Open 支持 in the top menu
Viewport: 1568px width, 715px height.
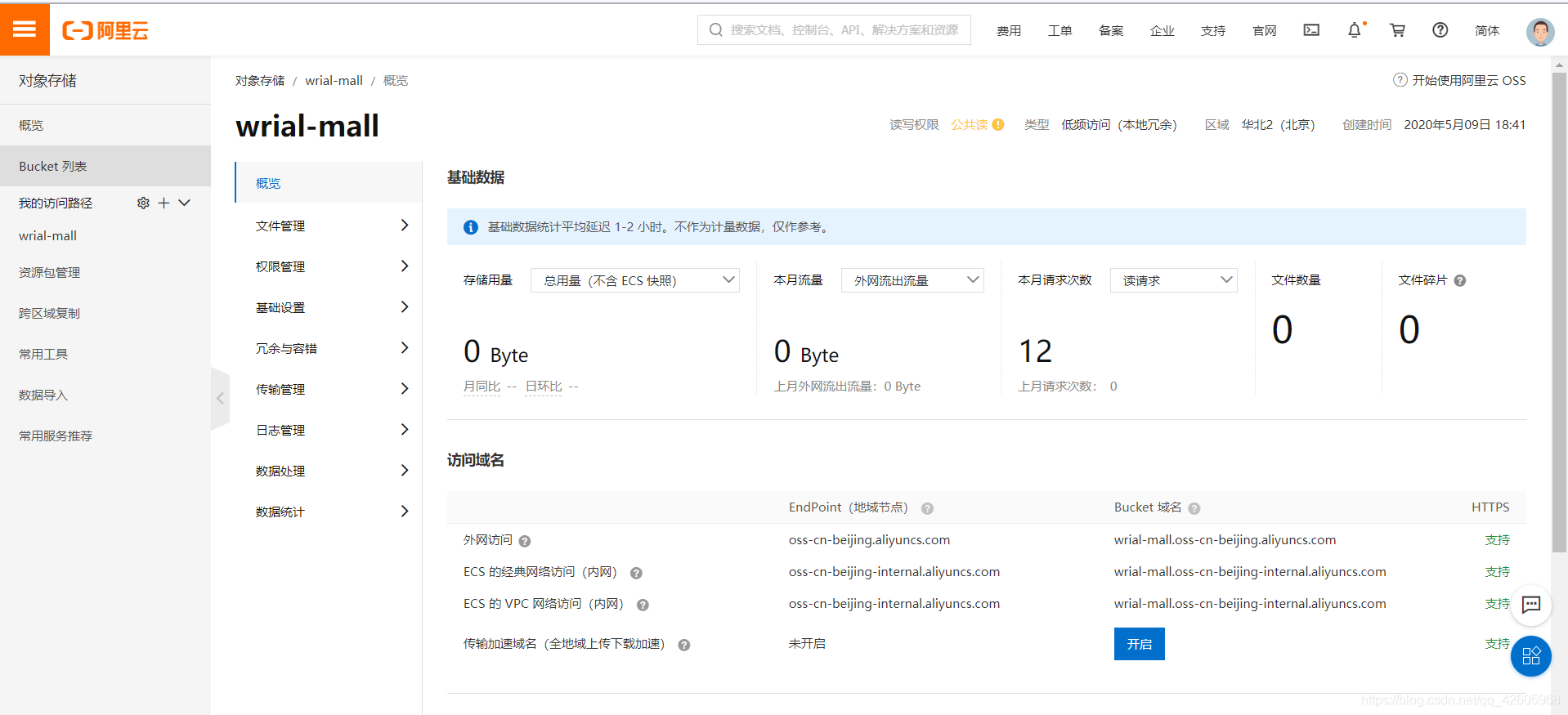pos(1213,31)
